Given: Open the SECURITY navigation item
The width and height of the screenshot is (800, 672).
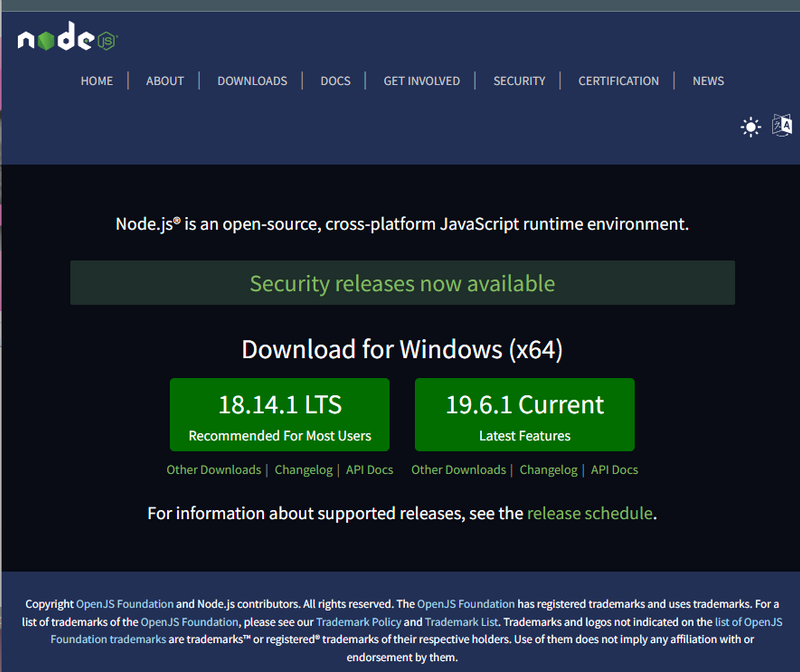Looking at the screenshot, I should point(519,81).
